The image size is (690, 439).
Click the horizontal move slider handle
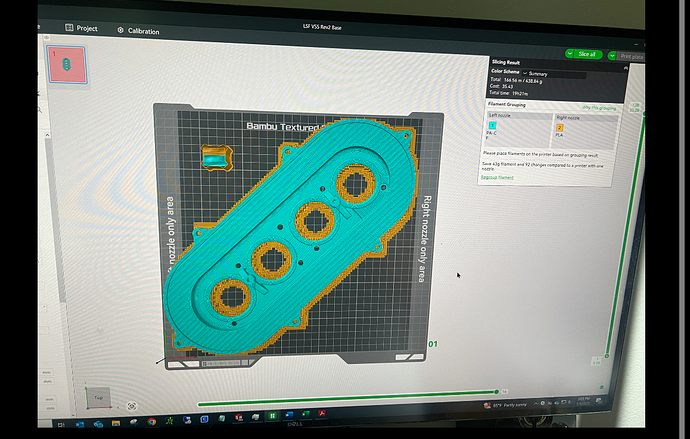pos(496,391)
